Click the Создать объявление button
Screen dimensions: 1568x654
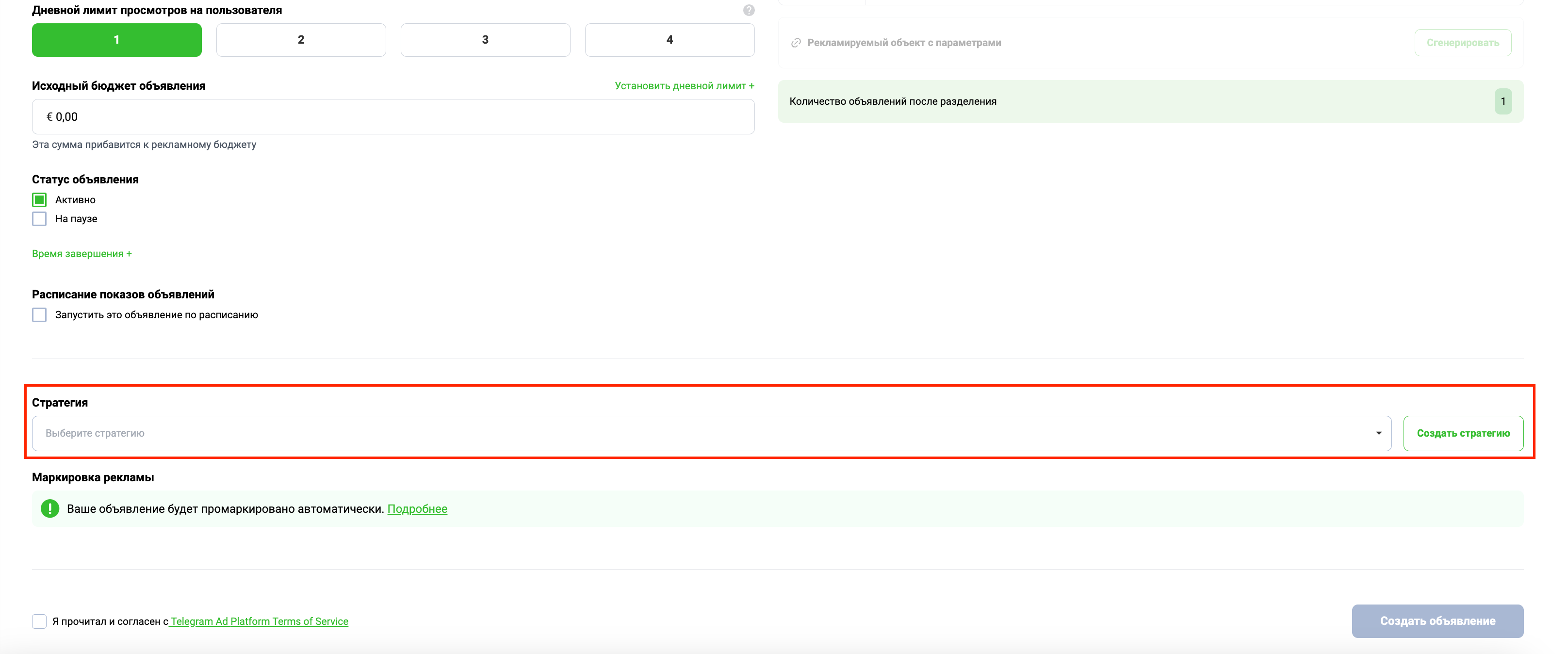click(x=1438, y=621)
